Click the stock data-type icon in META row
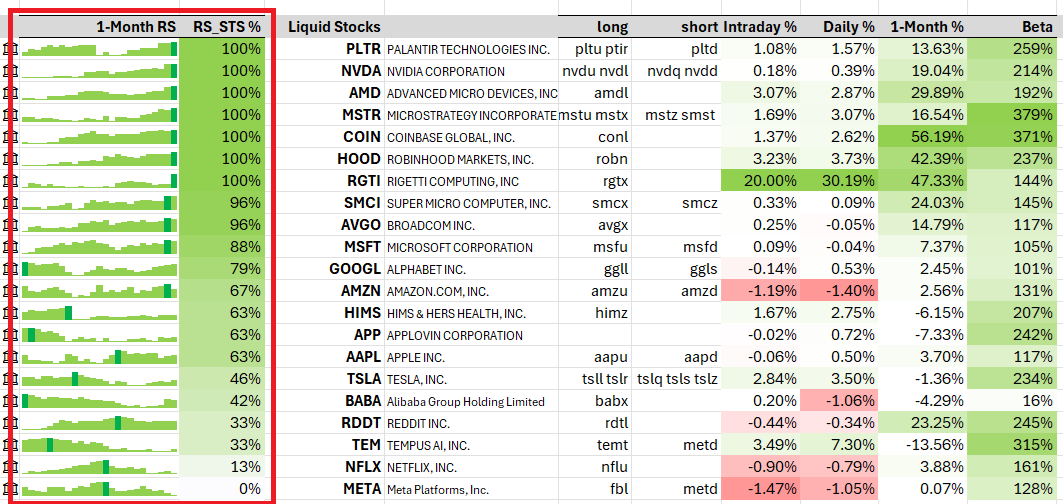This screenshot has width=1063, height=504. (10, 489)
